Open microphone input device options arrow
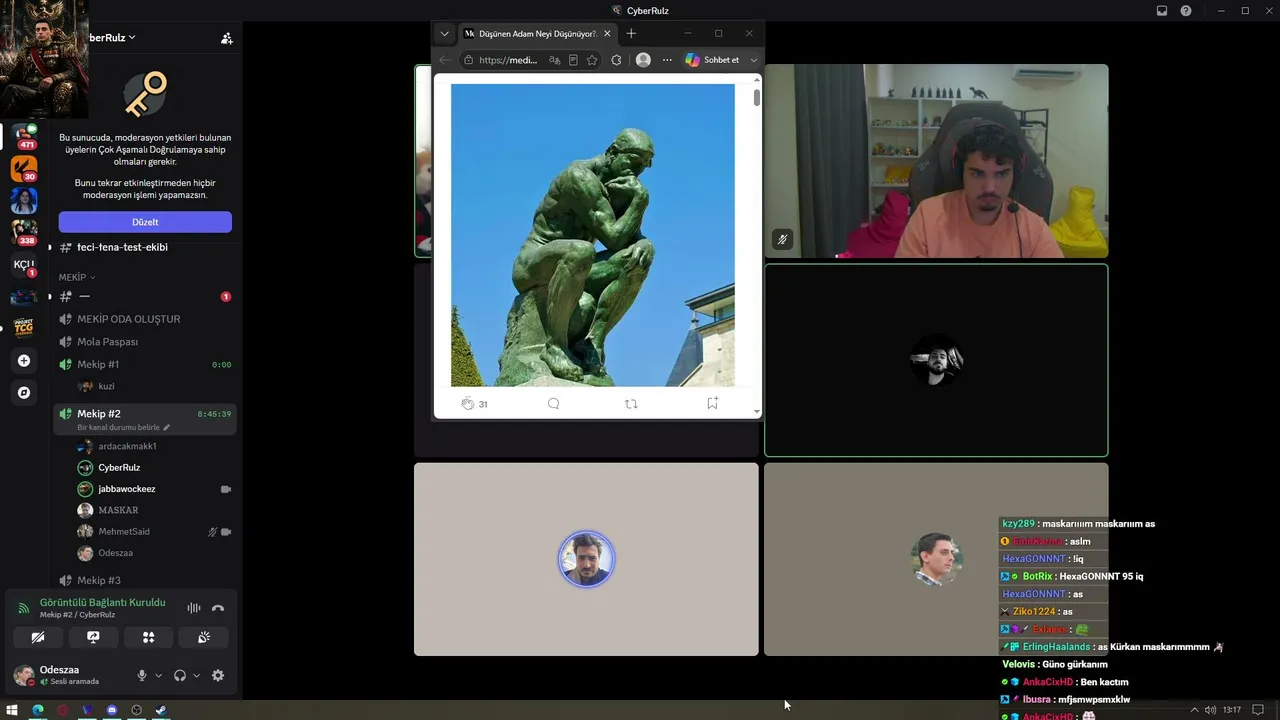Screen dimensions: 1280x720 pyautogui.click(x=158, y=675)
